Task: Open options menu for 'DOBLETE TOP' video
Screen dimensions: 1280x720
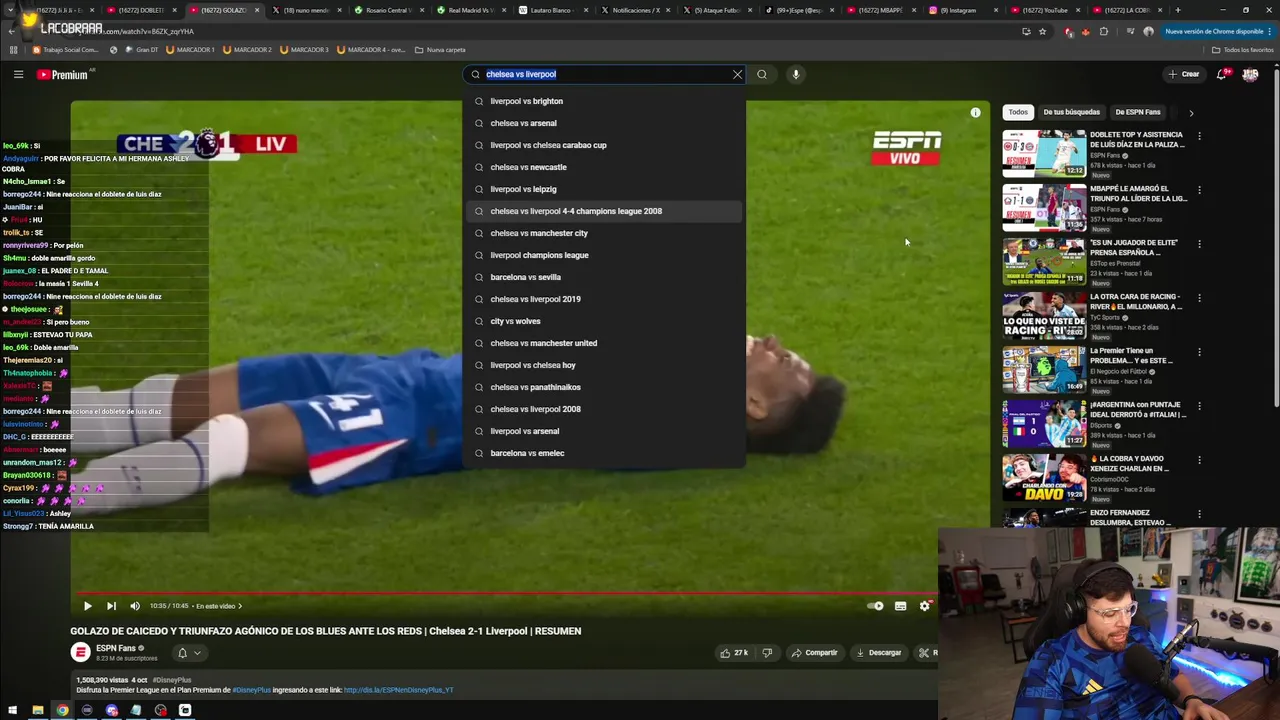Action: tap(1199, 136)
